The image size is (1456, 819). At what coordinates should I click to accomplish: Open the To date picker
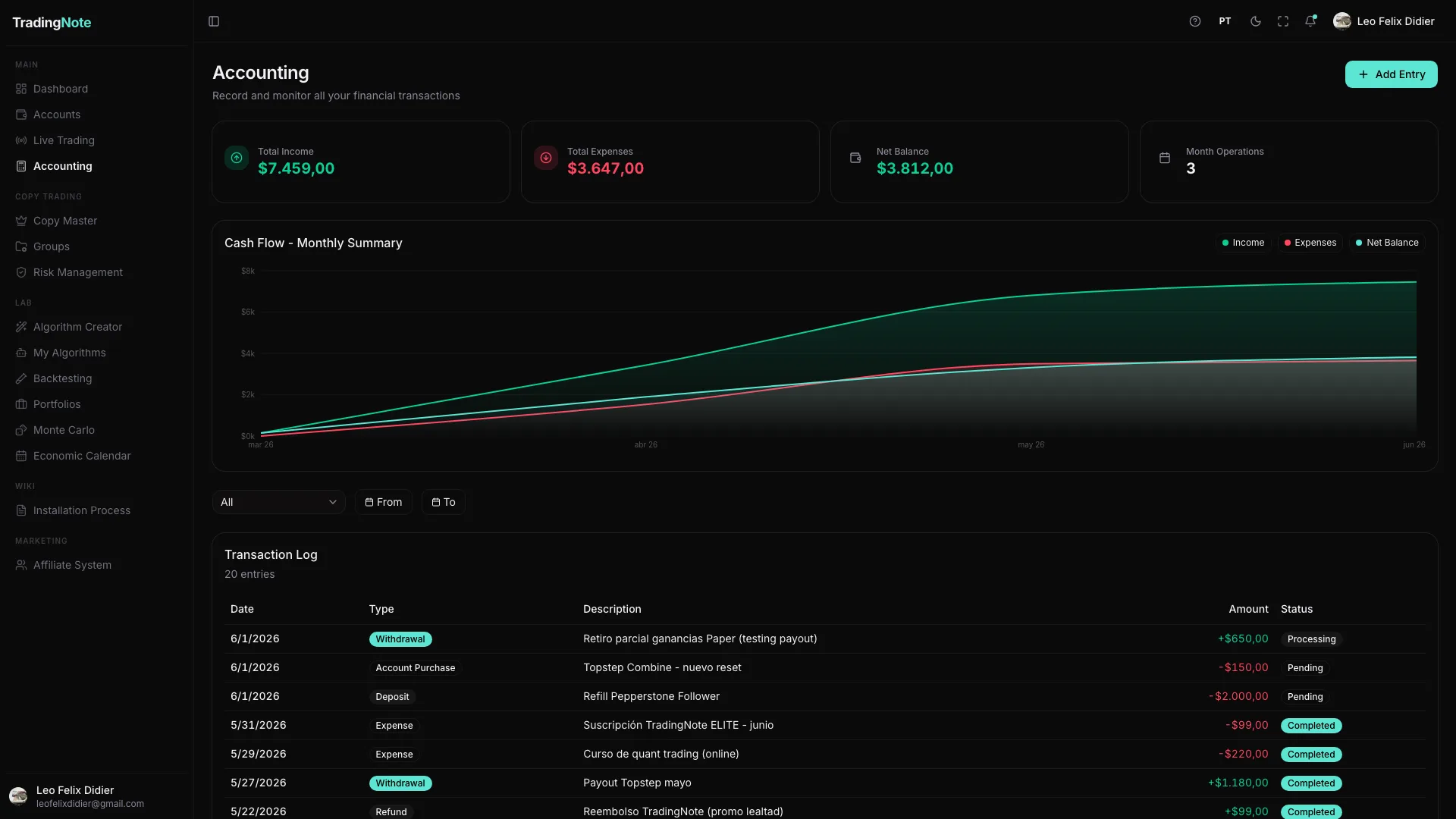[x=444, y=502]
